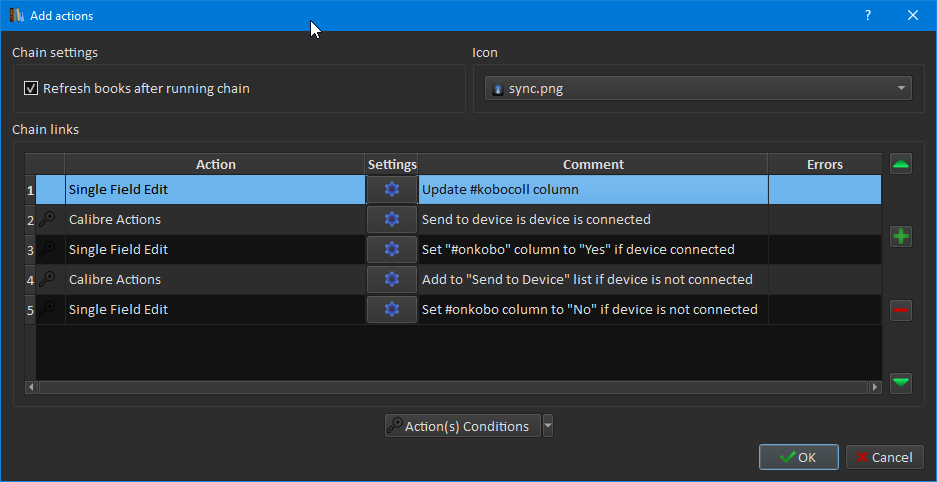Viewport: 937px width, 482px height.
Task: Open the sync.png icon dropdown
Action: click(x=698, y=89)
